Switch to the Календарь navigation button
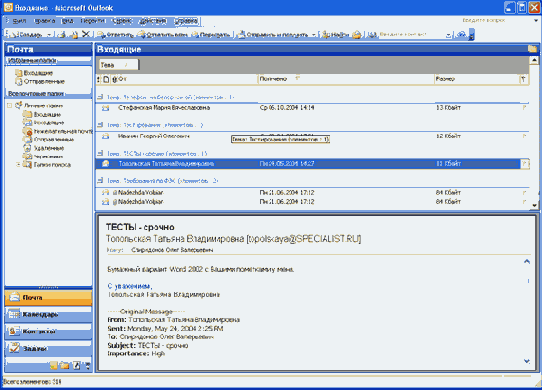Screen dimensions: 542x390 click(48, 314)
